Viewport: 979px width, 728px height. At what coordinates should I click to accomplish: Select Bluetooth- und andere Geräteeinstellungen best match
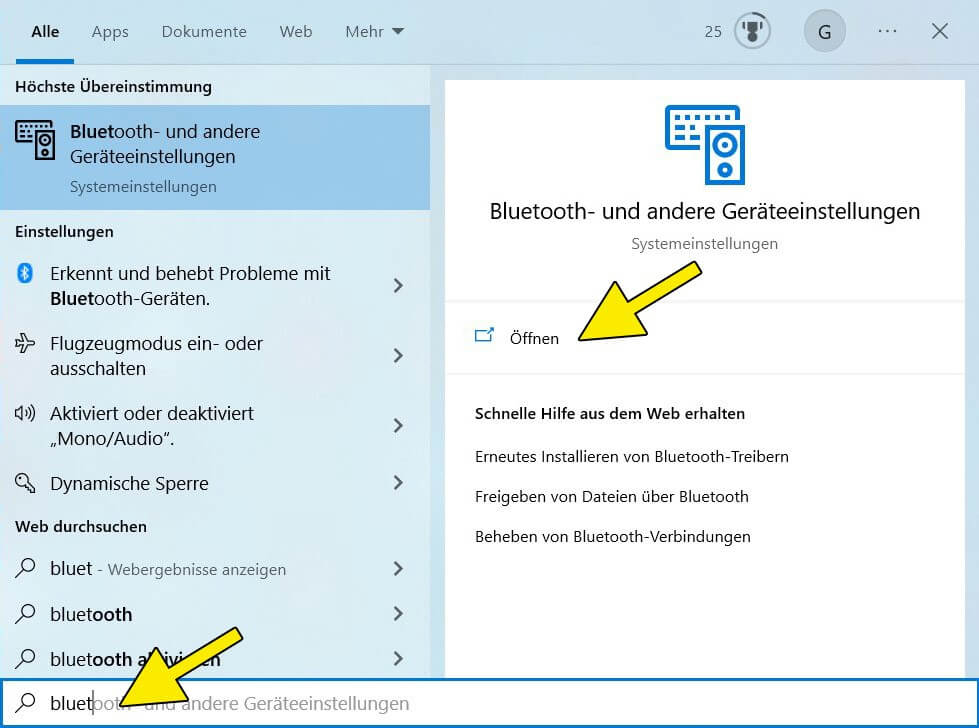(x=215, y=157)
